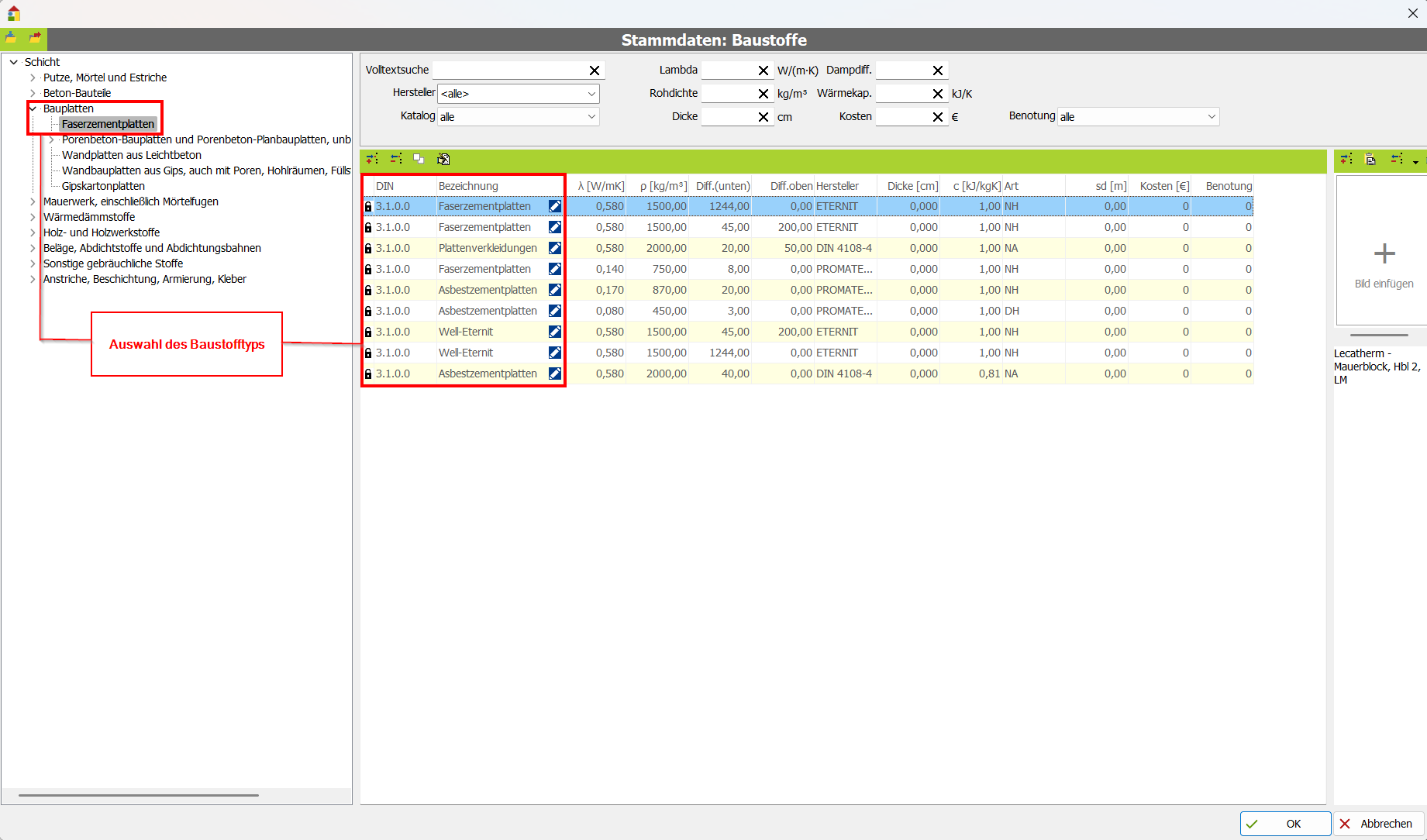Image resolution: width=1427 pixels, height=840 pixels.
Task: Click the Abbrechen button
Action: point(1377,824)
